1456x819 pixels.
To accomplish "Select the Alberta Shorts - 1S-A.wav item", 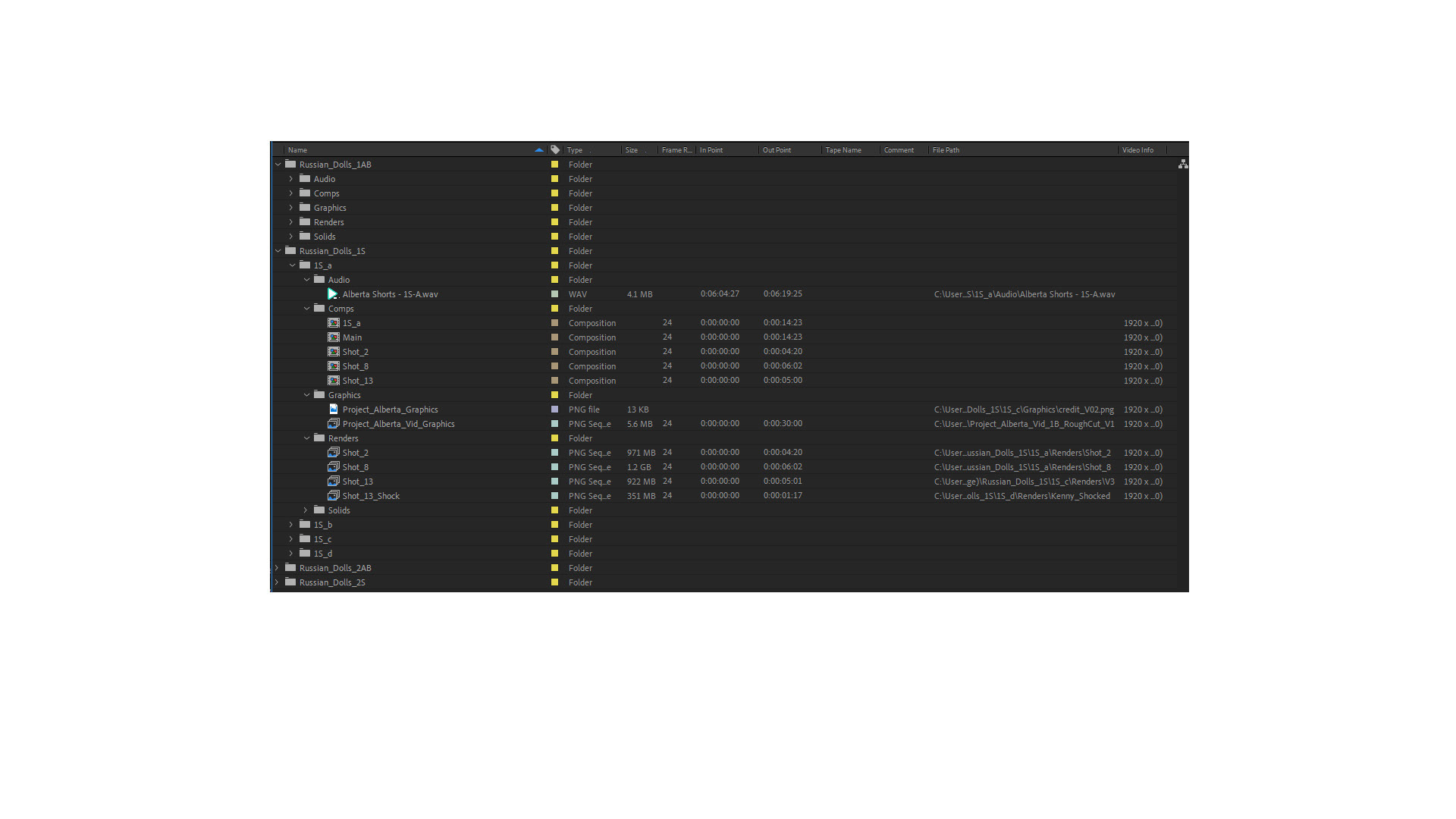I will (390, 294).
